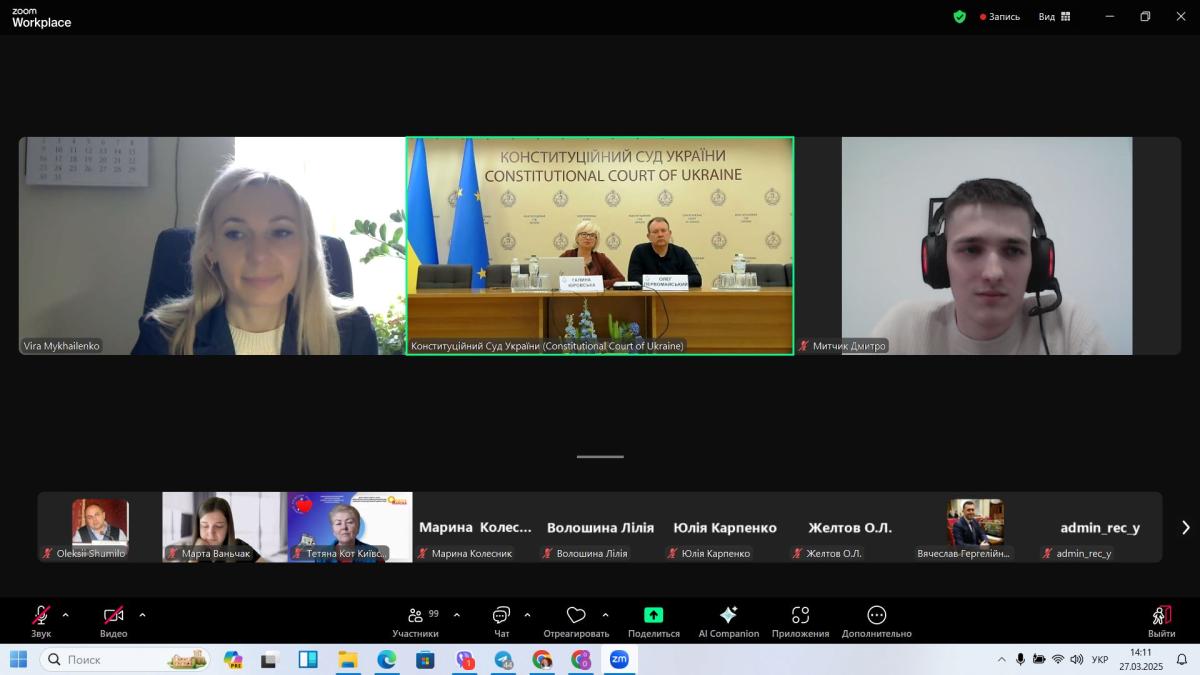Open the View layout menu
Image resolution: width=1200 pixels, height=675 pixels.
(x=1054, y=16)
